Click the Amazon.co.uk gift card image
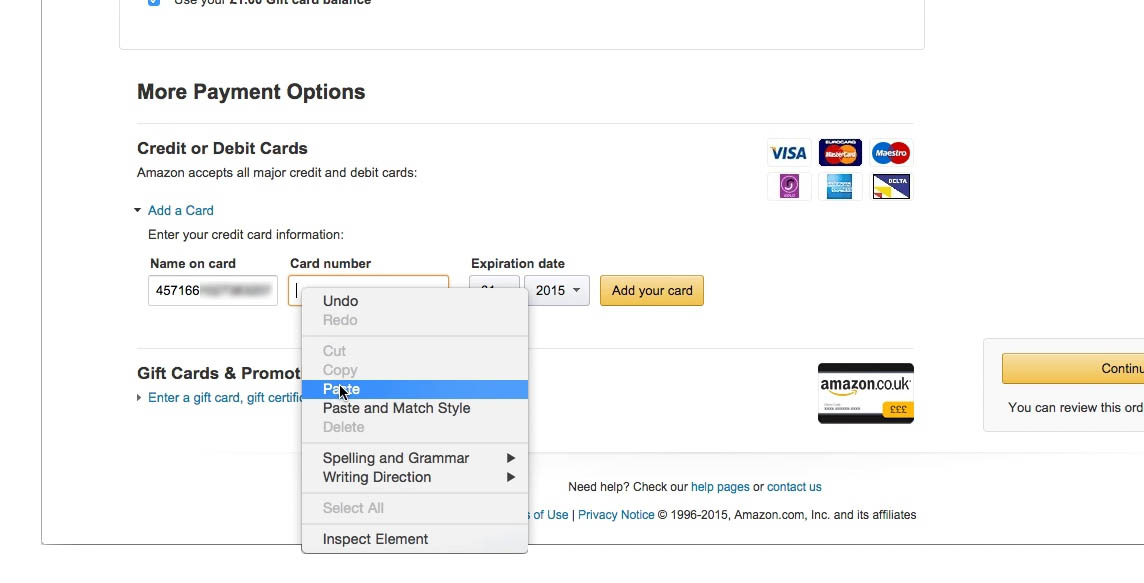This screenshot has height=583, width=1144. coord(865,393)
